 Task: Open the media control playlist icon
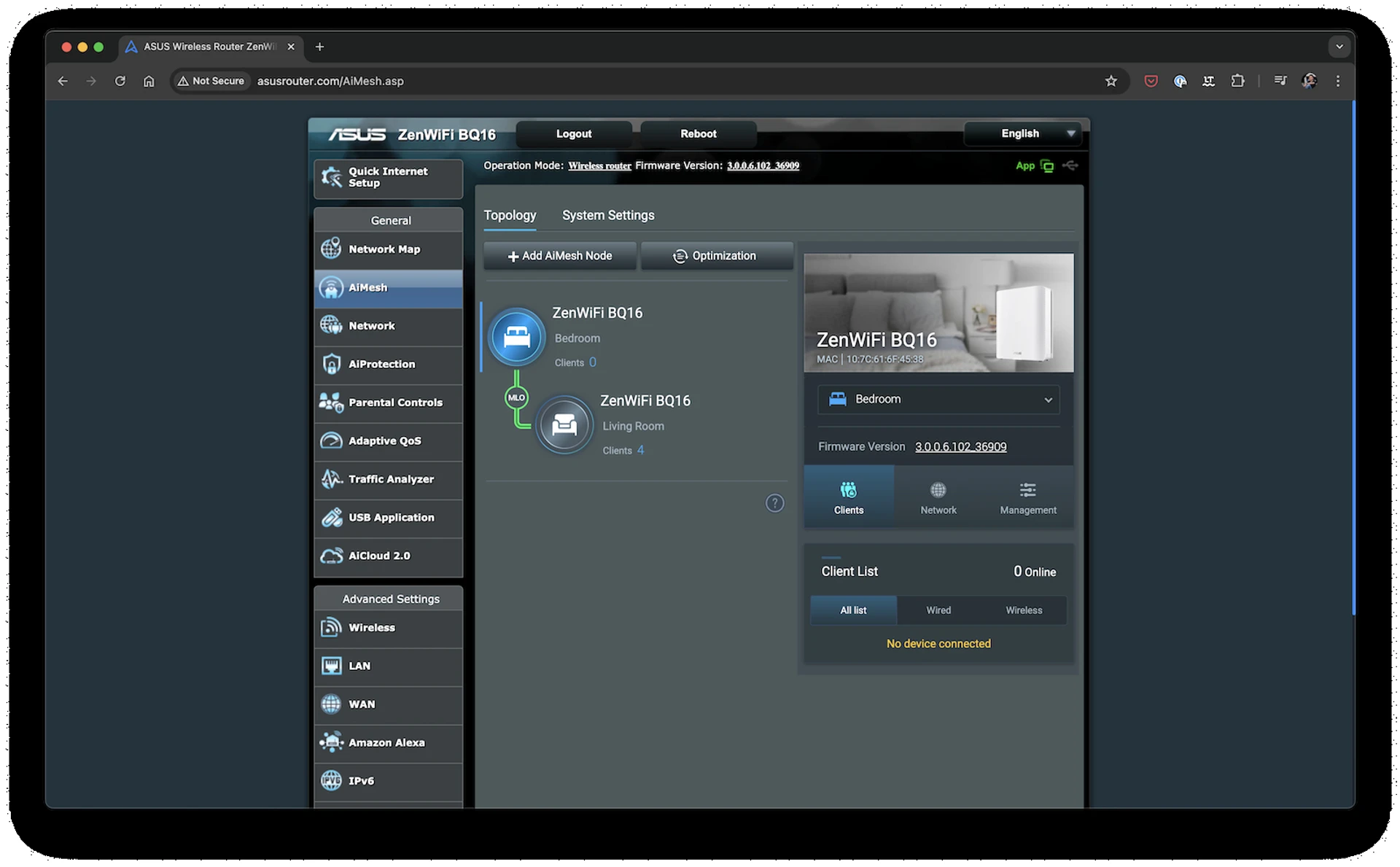pyautogui.click(x=1280, y=81)
